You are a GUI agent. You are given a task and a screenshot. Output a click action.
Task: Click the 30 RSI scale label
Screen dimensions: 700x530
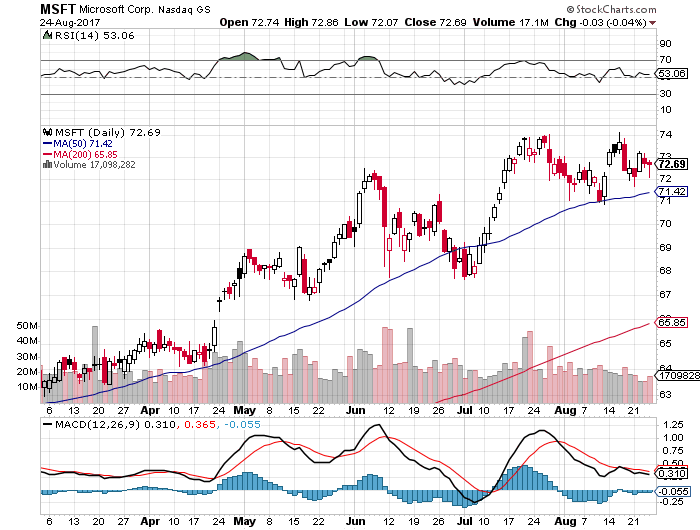665,94
